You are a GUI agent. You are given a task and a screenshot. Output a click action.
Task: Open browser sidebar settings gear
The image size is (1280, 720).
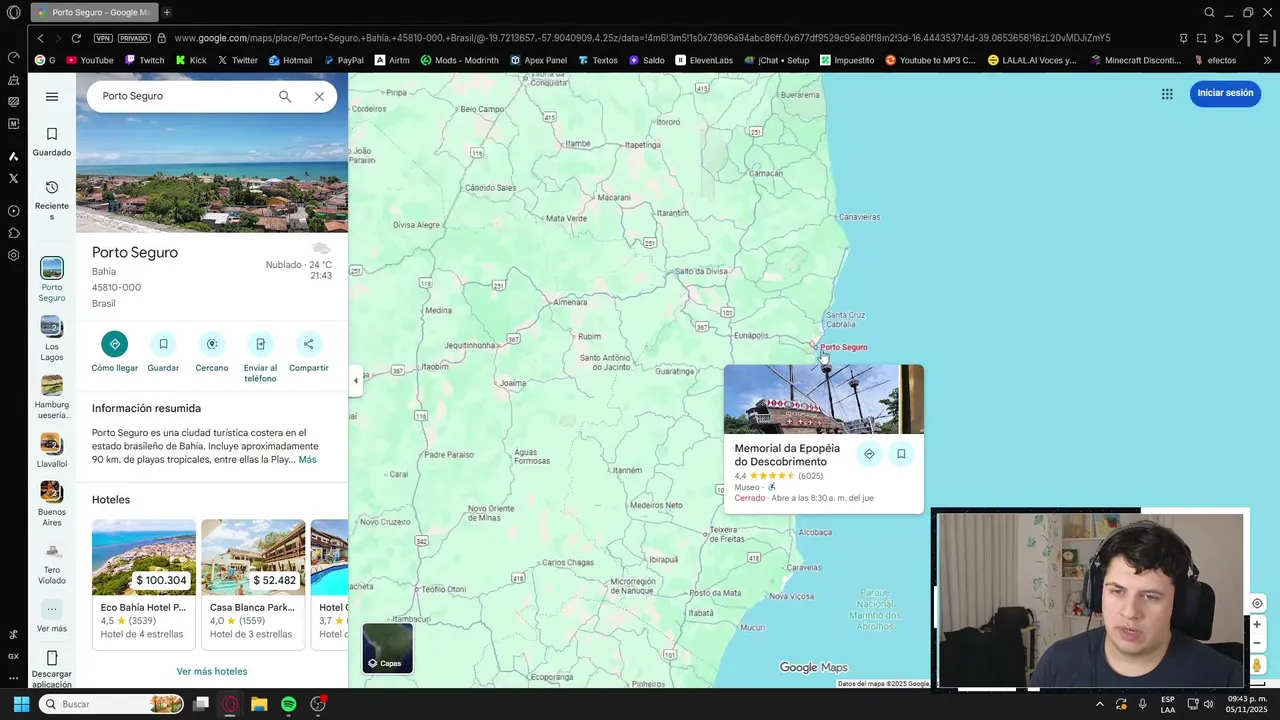13,255
